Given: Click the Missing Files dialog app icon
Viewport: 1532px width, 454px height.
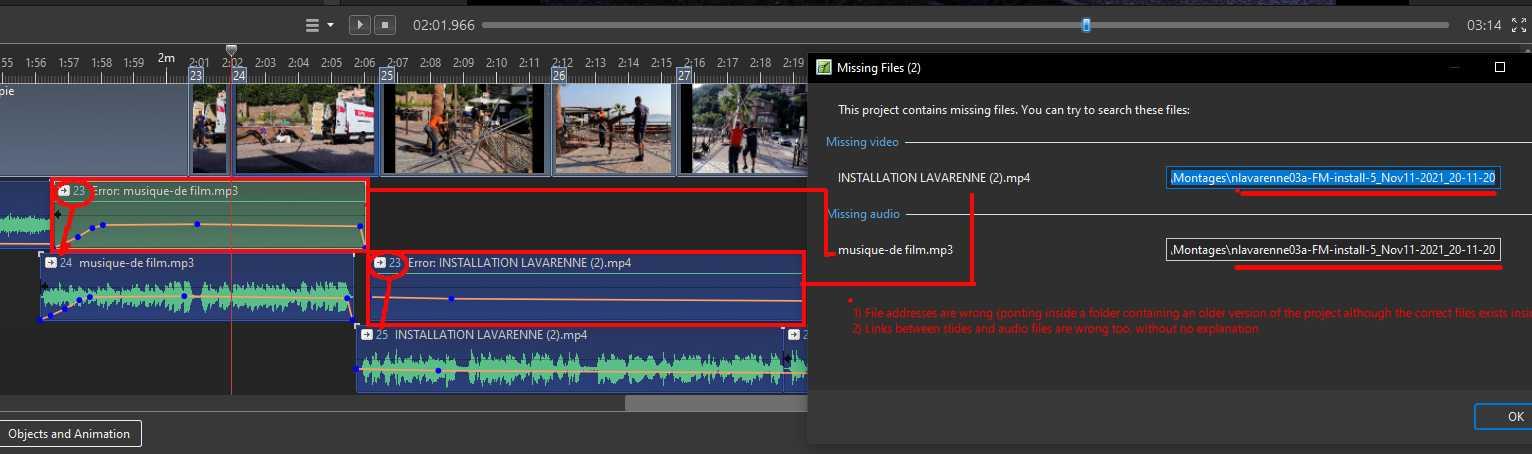Looking at the screenshot, I should point(824,68).
